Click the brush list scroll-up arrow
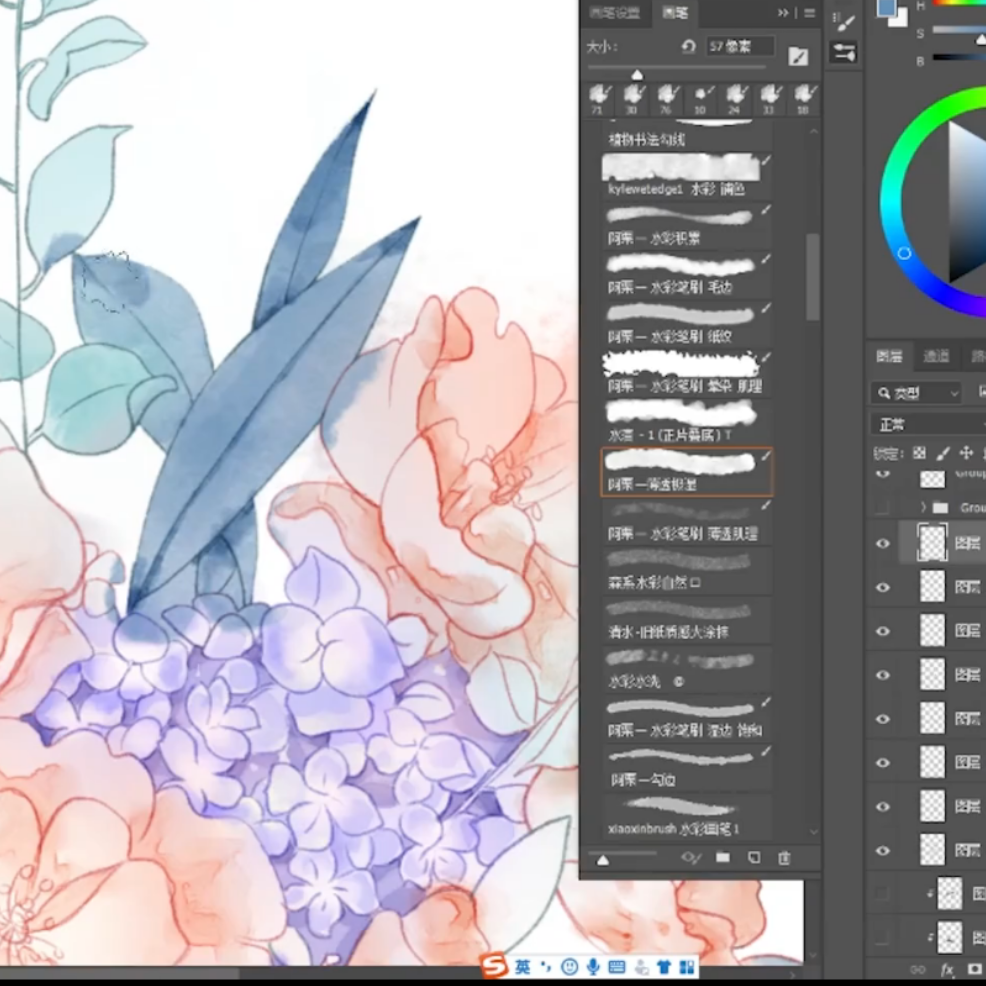Image resolution: width=986 pixels, height=986 pixels. click(x=814, y=131)
